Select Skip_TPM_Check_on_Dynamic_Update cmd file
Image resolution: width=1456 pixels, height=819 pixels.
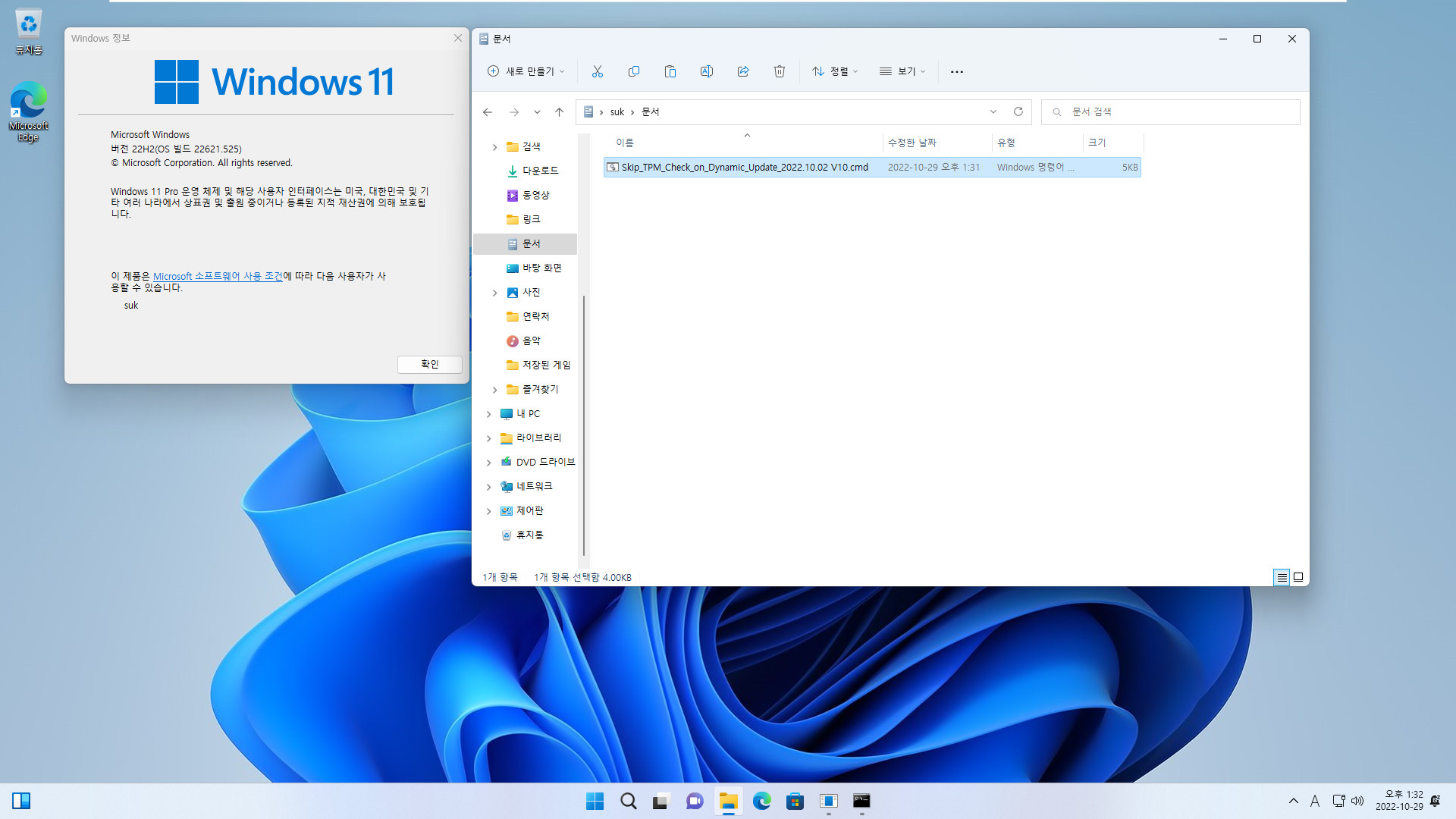point(872,168)
